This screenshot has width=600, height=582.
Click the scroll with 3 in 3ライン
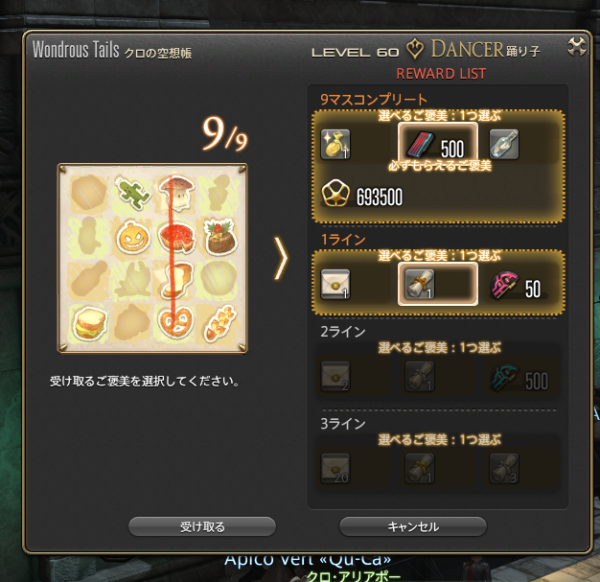(504, 468)
